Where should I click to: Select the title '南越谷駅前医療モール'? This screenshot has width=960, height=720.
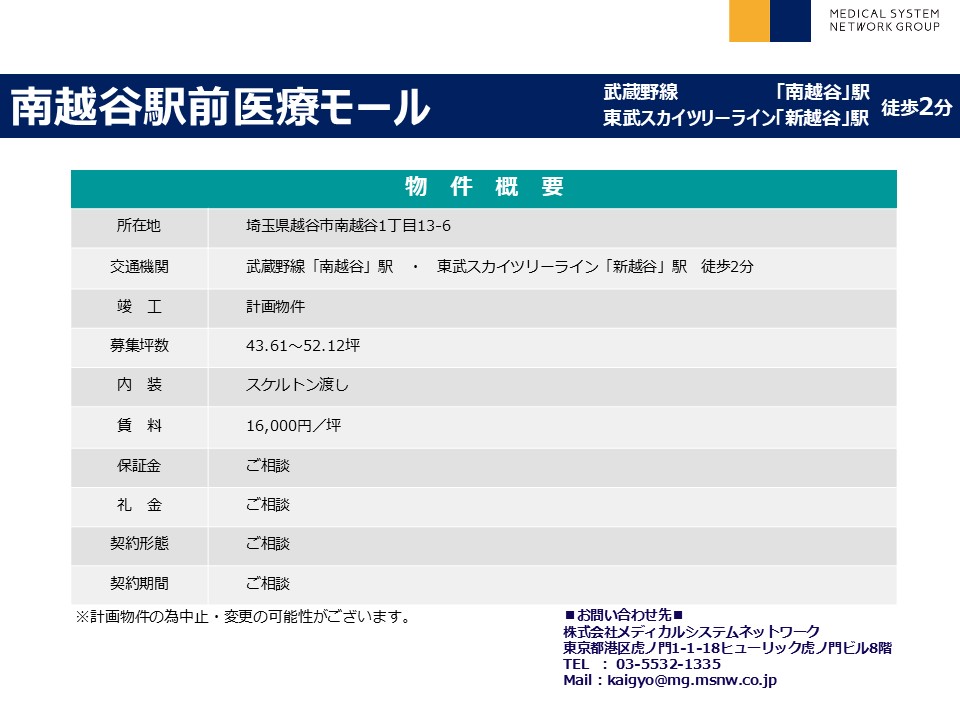(220, 107)
